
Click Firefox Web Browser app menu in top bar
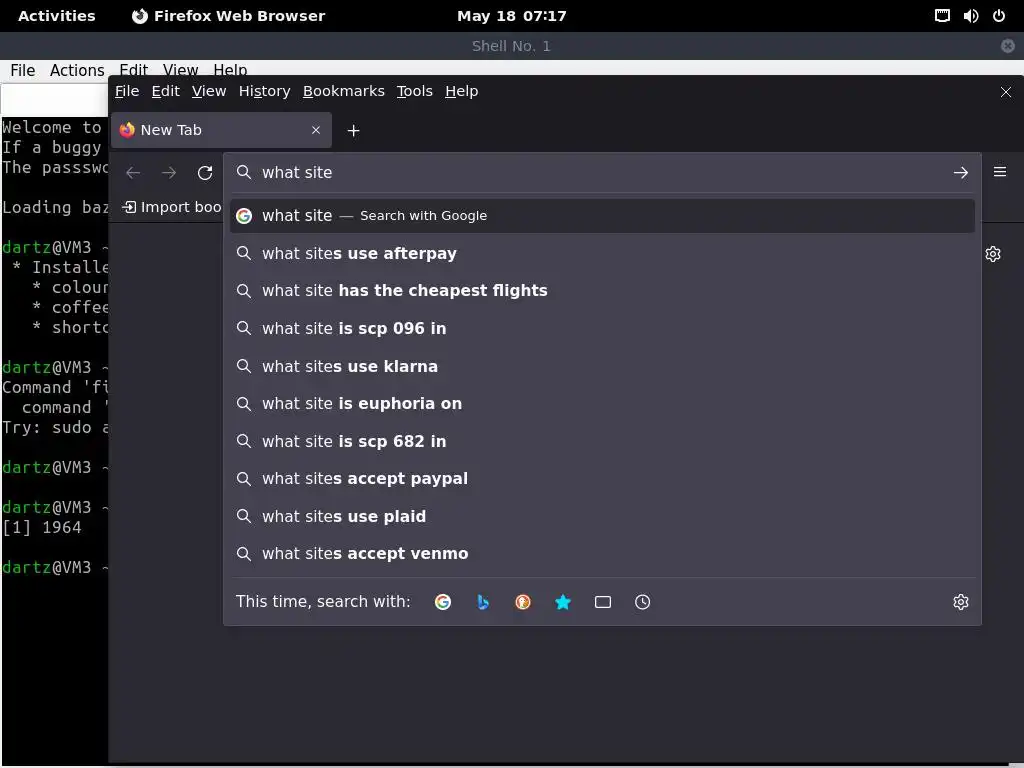tap(229, 16)
